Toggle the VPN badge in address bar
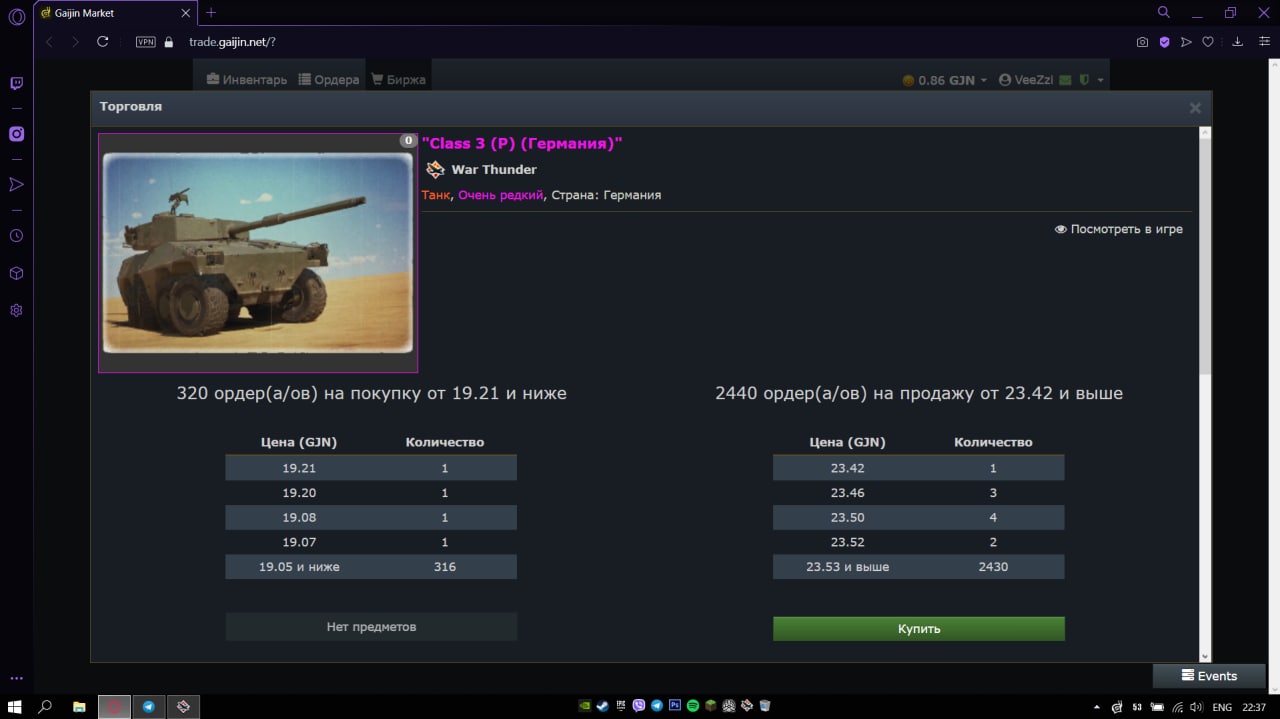Screen dimensions: 1280x719 (x=145, y=42)
